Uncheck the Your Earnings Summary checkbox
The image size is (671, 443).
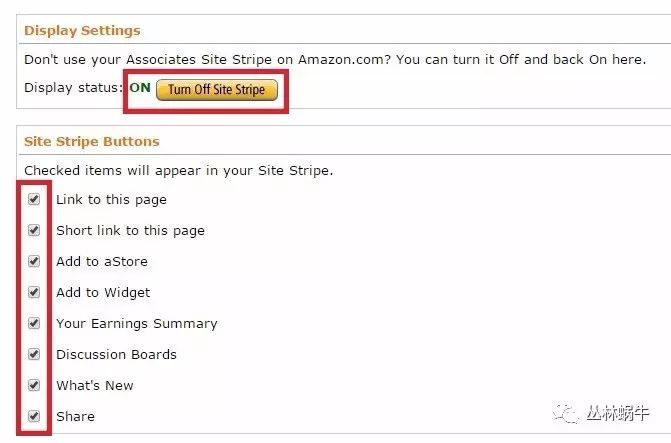tap(34, 323)
